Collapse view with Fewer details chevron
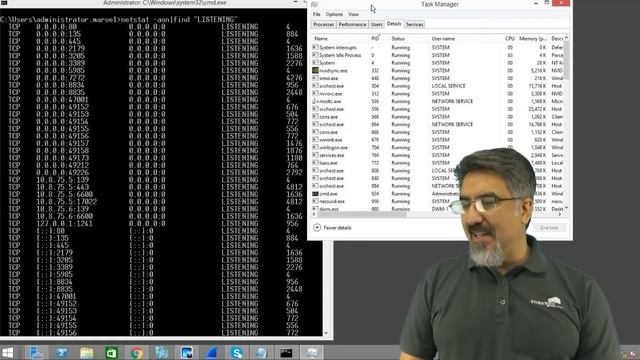640x360 pixels. [317, 228]
